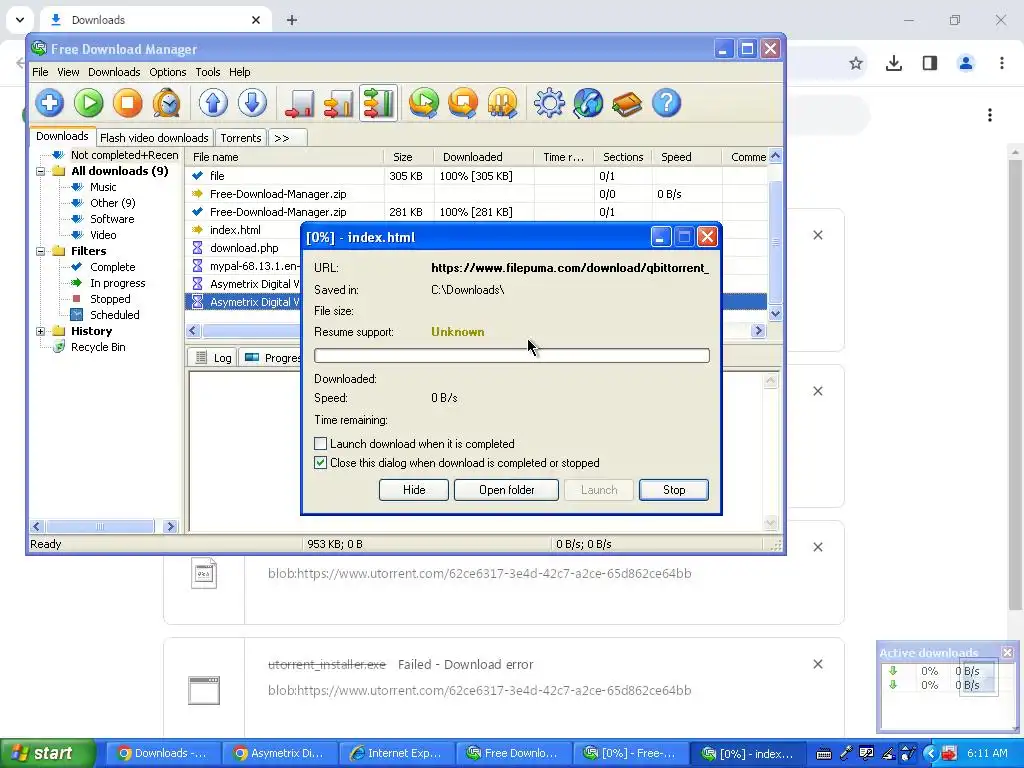
Task: Close the Active downloads floating window
Action: click(x=1008, y=652)
